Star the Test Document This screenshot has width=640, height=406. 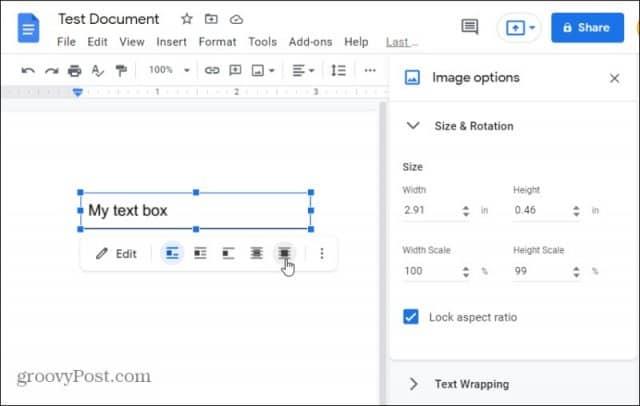click(x=187, y=19)
